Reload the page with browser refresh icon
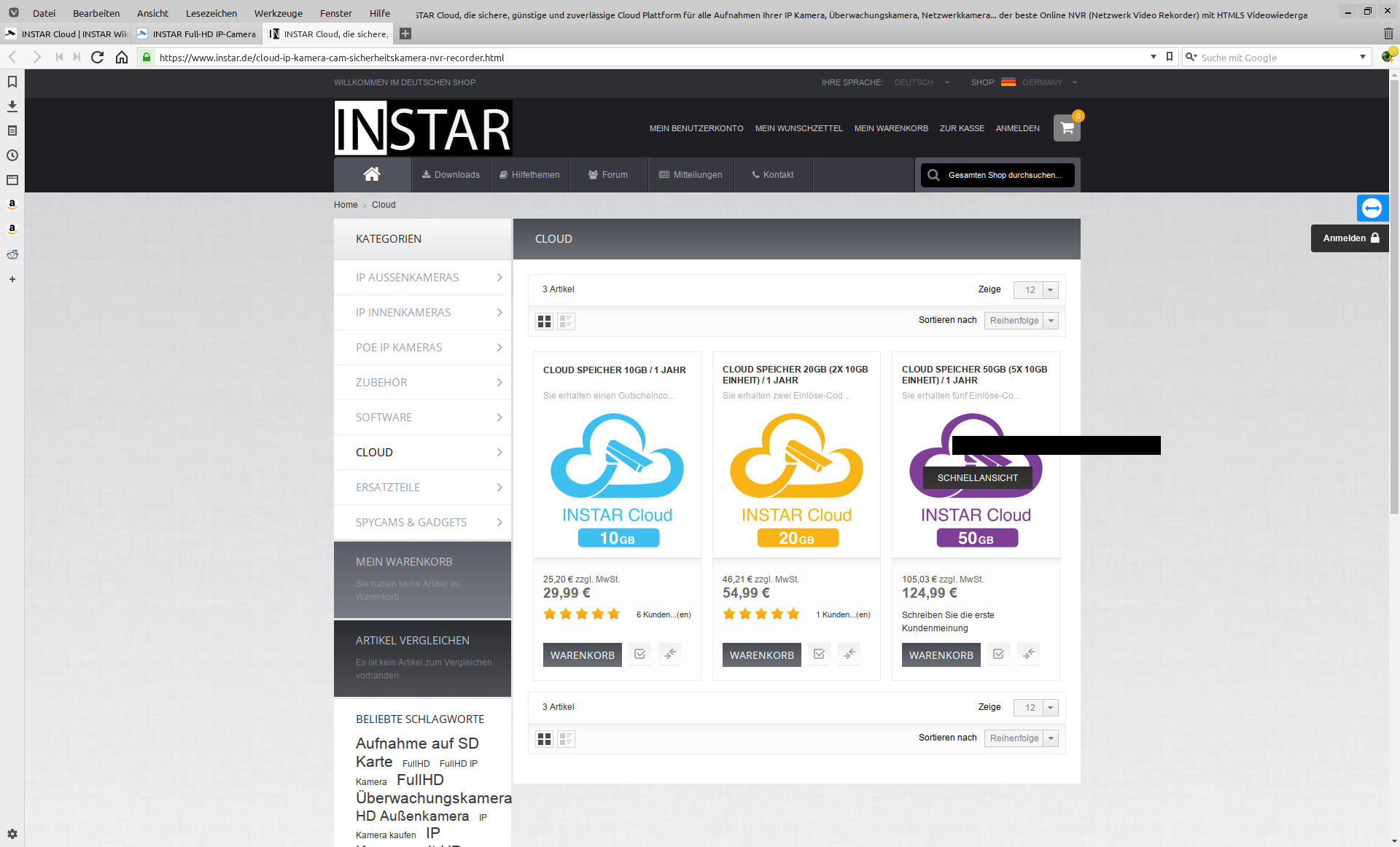Viewport: 1400px width, 847px height. point(97,58)
